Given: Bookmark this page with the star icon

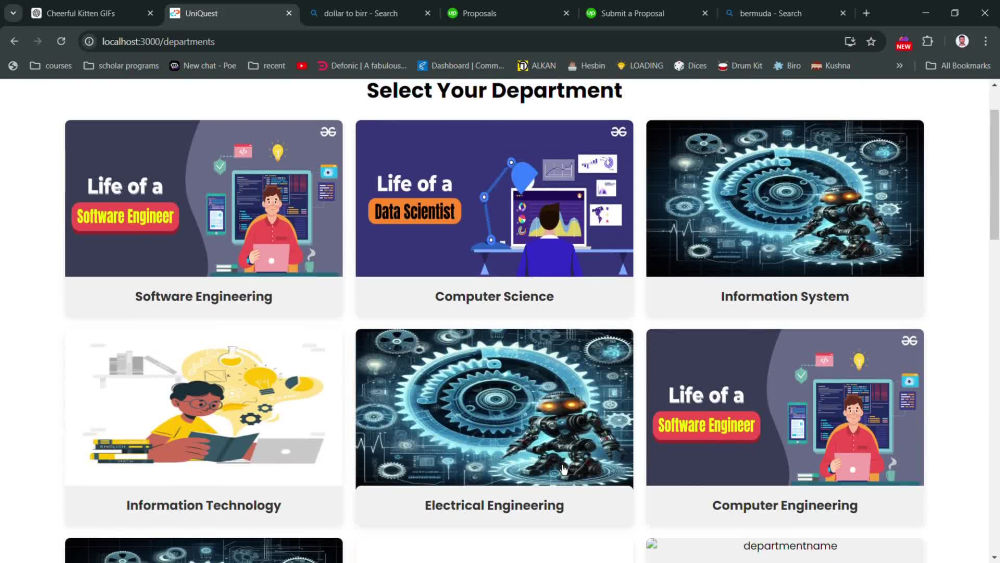Looking at the screenshot, I should pyautogui.click(x=871, y=41).
